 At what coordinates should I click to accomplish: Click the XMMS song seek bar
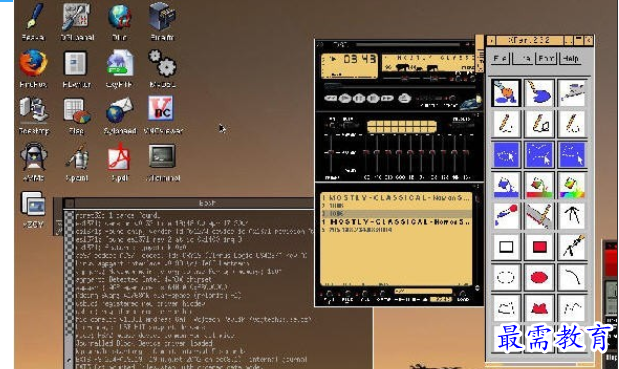coord(399,86)
